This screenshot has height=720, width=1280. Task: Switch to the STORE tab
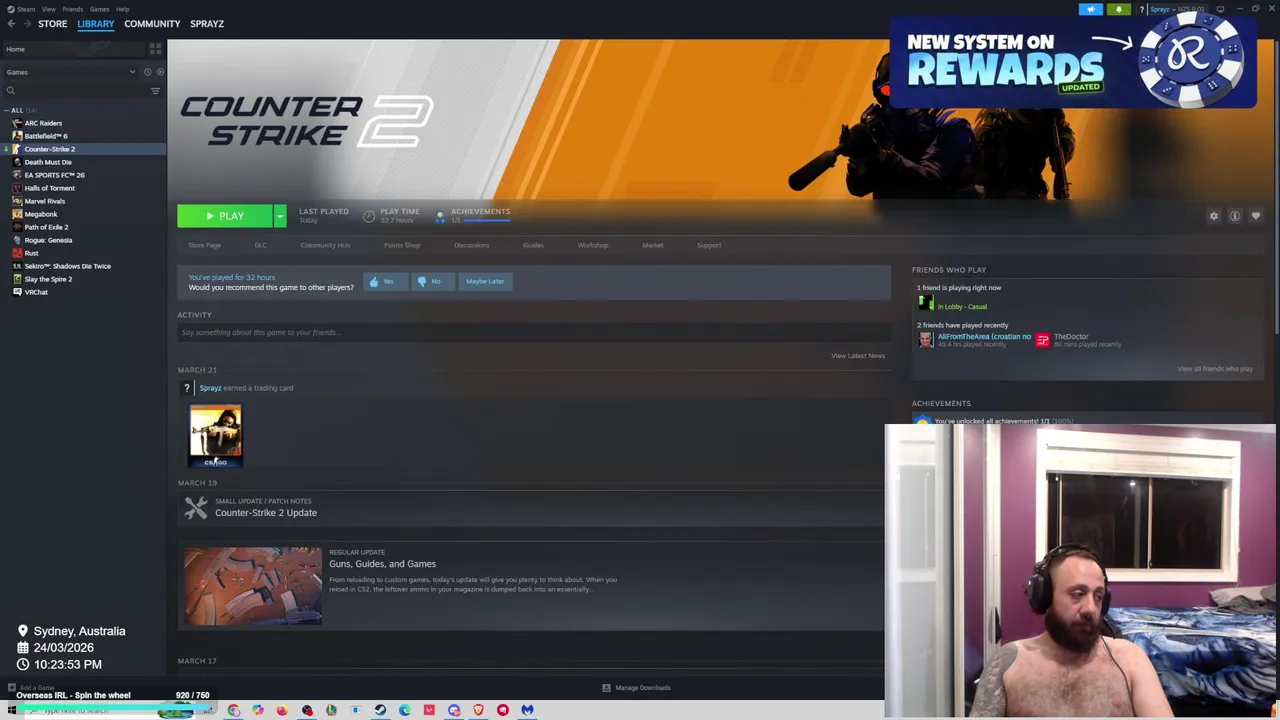pyautogui.click(x=53, y=23)
